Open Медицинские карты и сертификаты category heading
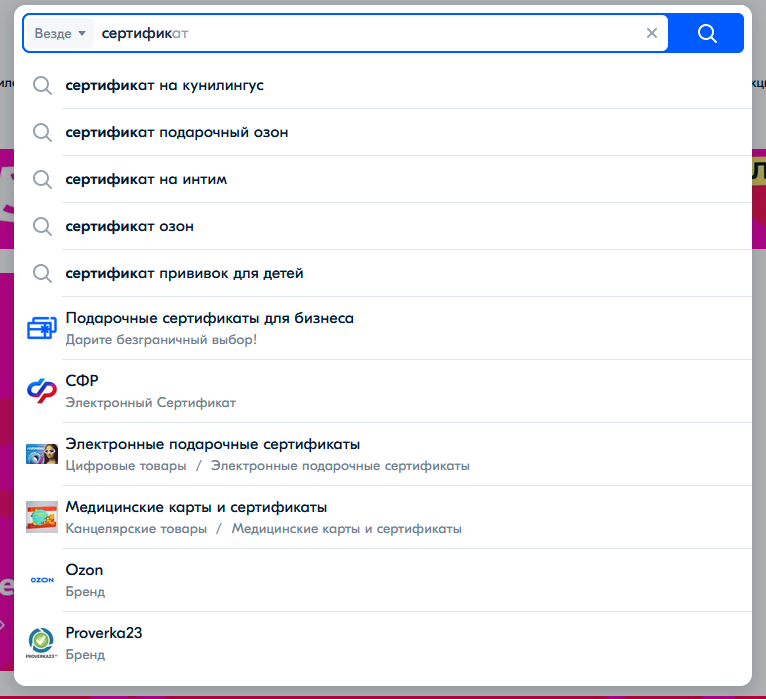 click(196, 507)
